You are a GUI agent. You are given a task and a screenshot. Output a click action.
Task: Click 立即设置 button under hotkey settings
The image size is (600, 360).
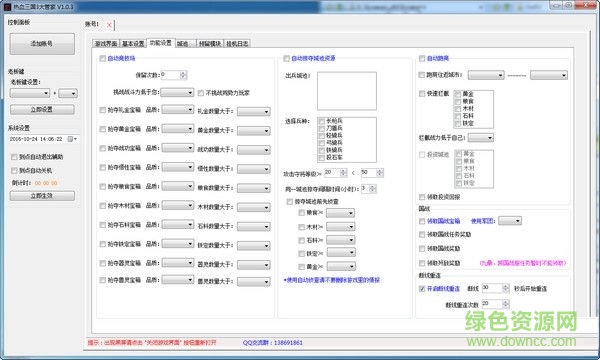point(42,109)
